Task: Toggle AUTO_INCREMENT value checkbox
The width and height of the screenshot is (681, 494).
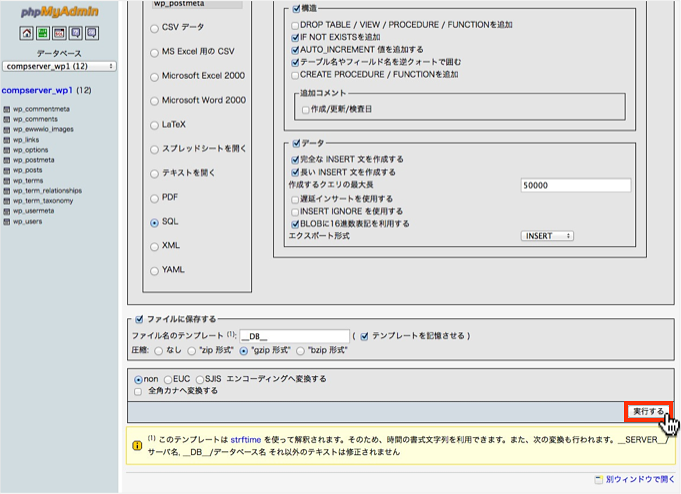Action: [295, 50]
